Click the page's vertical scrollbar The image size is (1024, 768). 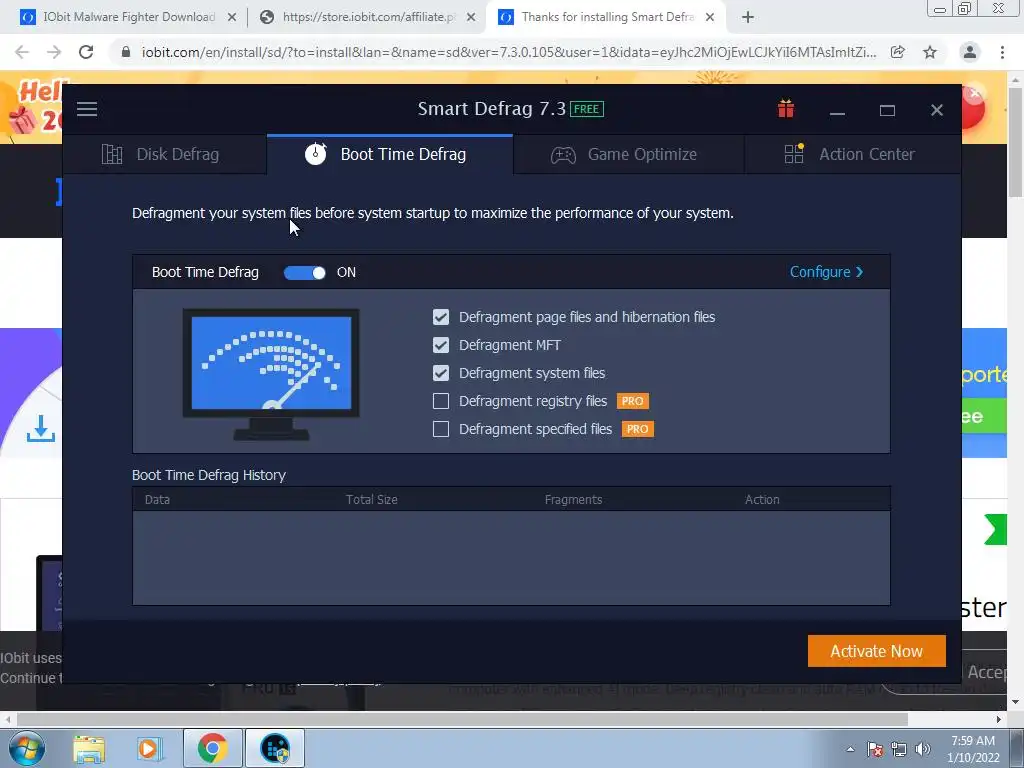pyautogui.click(x=1016, y=140)
